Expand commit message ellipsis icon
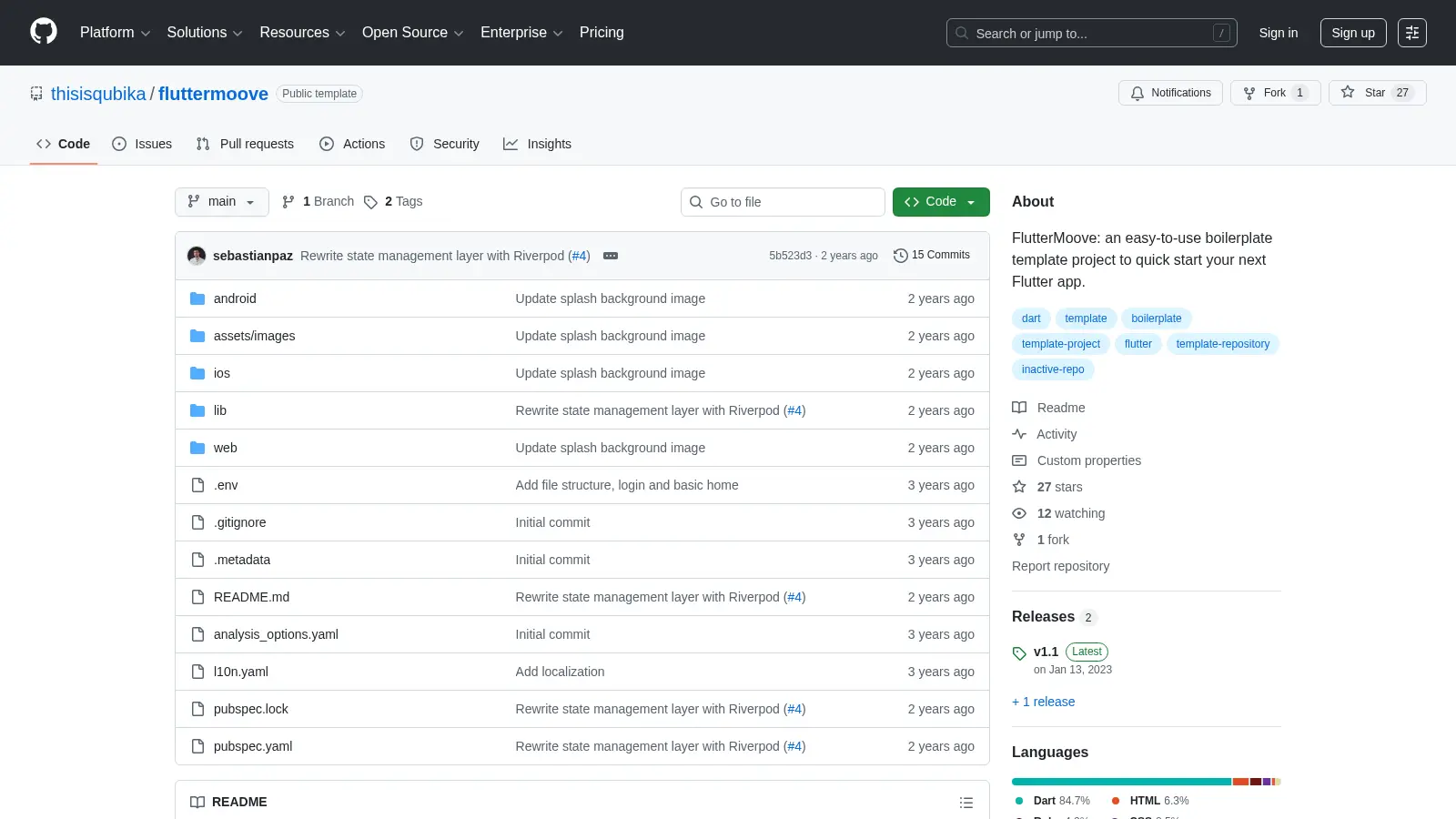 pyautogui.click(x=611, y=256)
